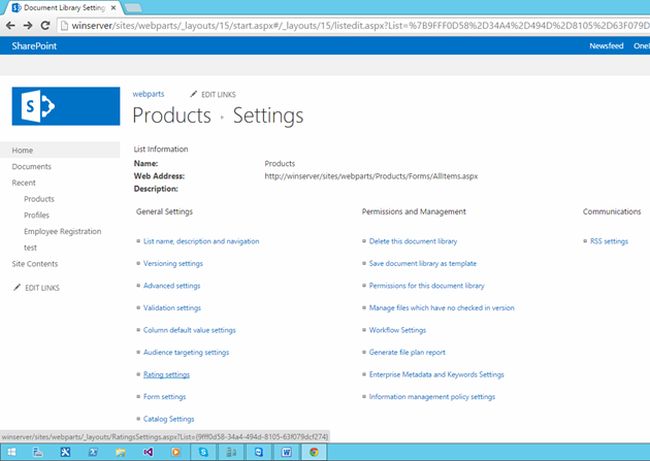Open Audience targeting settings
The width and height of the screenshot is (650, 461).
186,352
